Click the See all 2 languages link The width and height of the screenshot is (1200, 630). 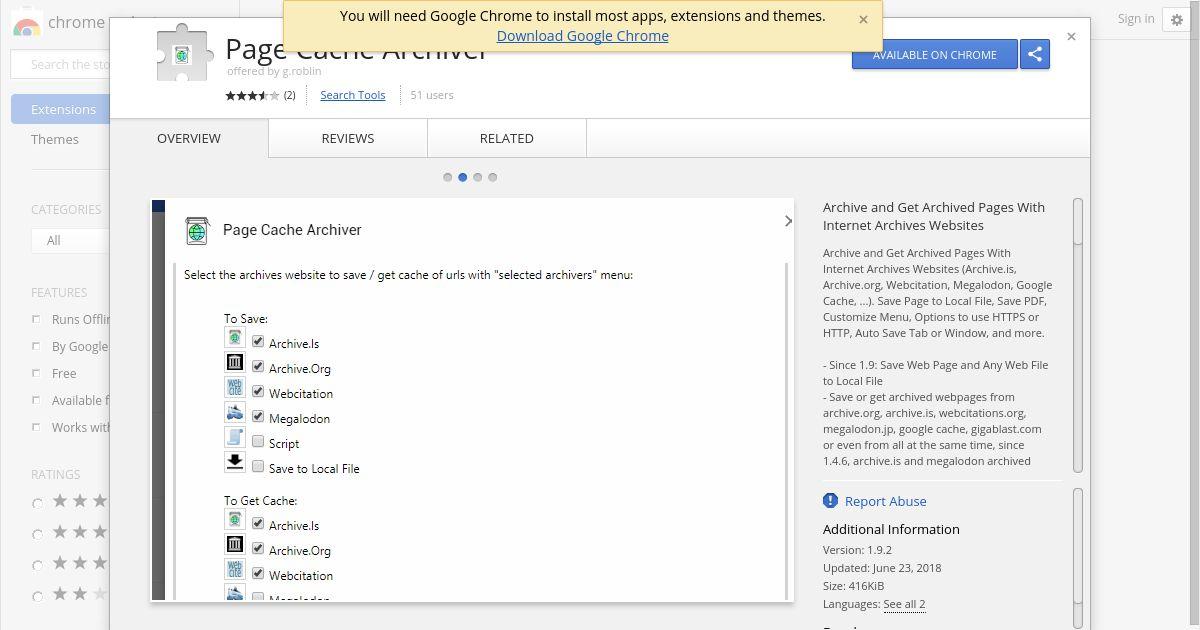(x=904, y=604)
